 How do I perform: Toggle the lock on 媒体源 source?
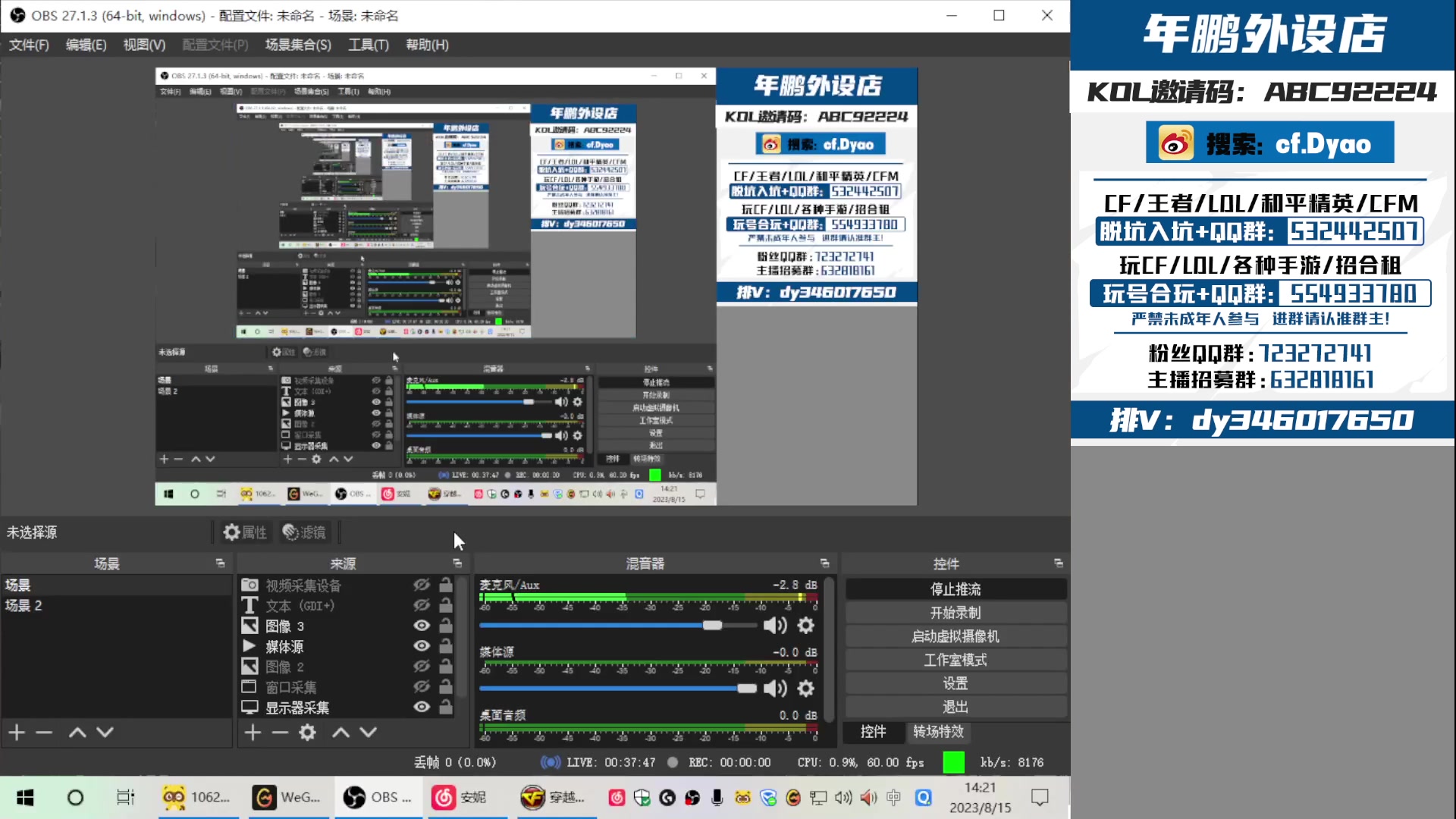[x=446, y=646]
